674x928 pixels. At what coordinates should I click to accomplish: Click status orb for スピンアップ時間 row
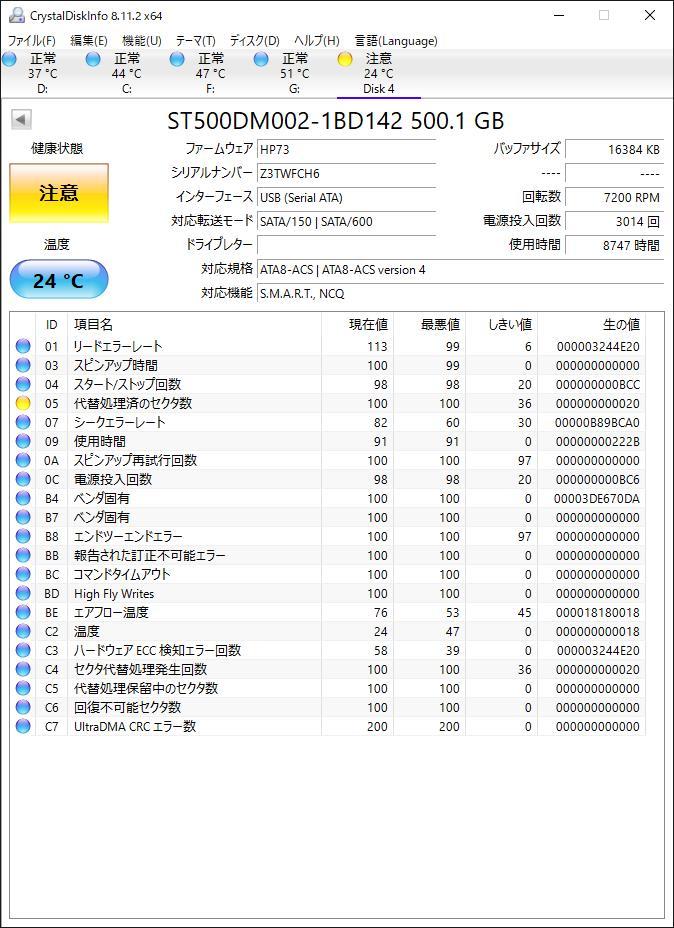pyautogui.click(x=23, y=365)
